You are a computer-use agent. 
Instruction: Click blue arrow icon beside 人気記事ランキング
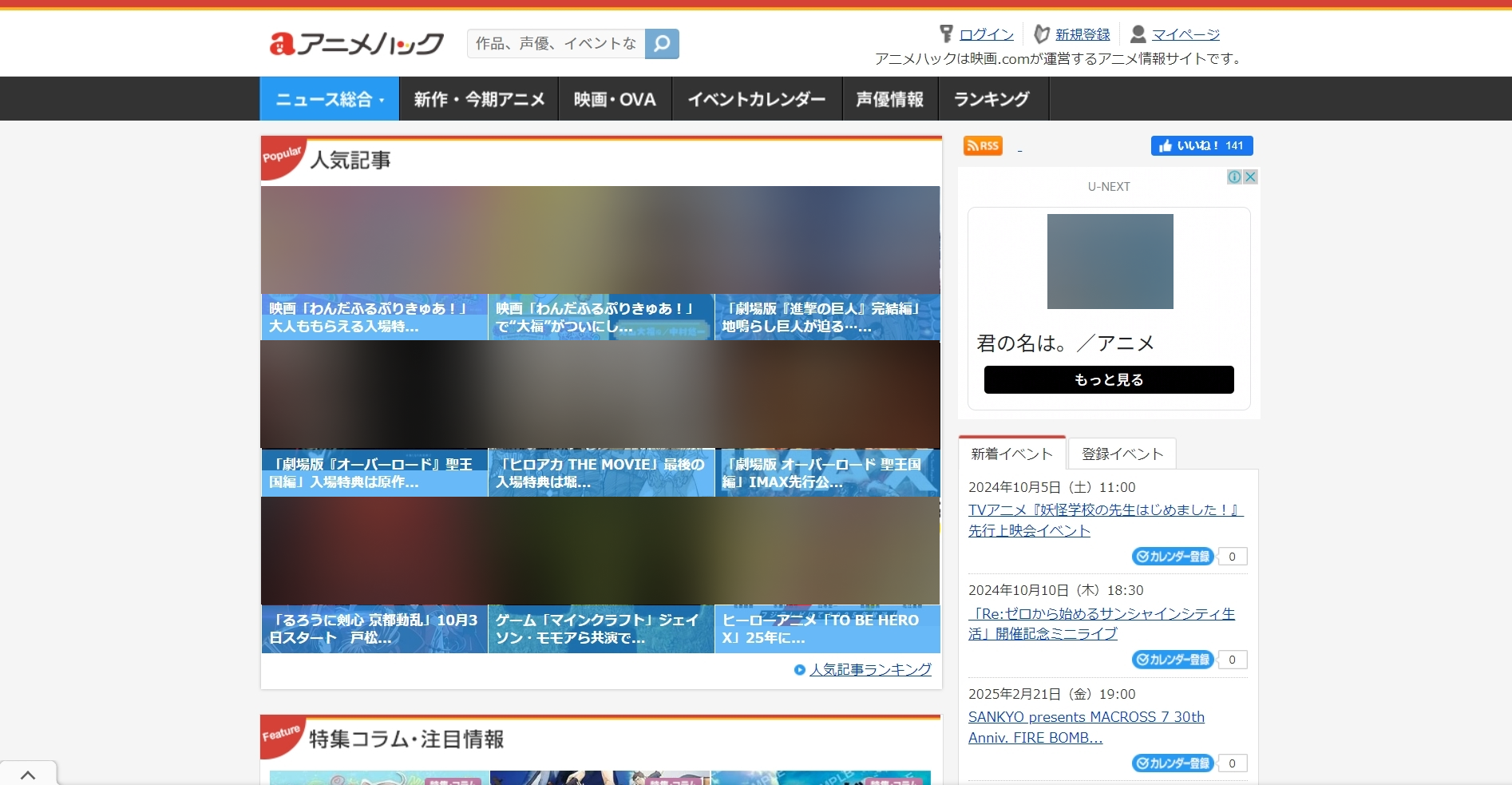coord(800,670)
